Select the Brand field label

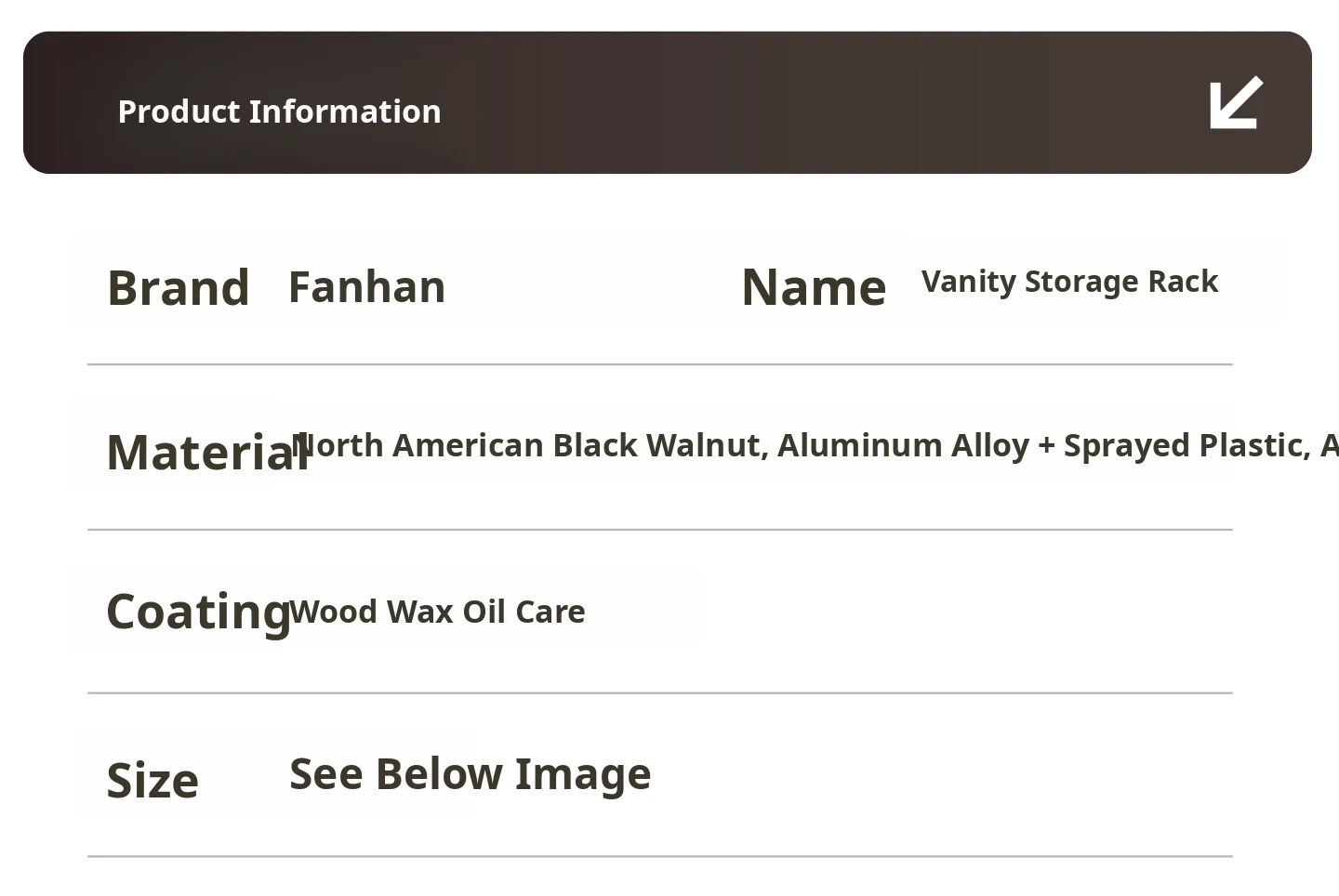click(179, 287)
